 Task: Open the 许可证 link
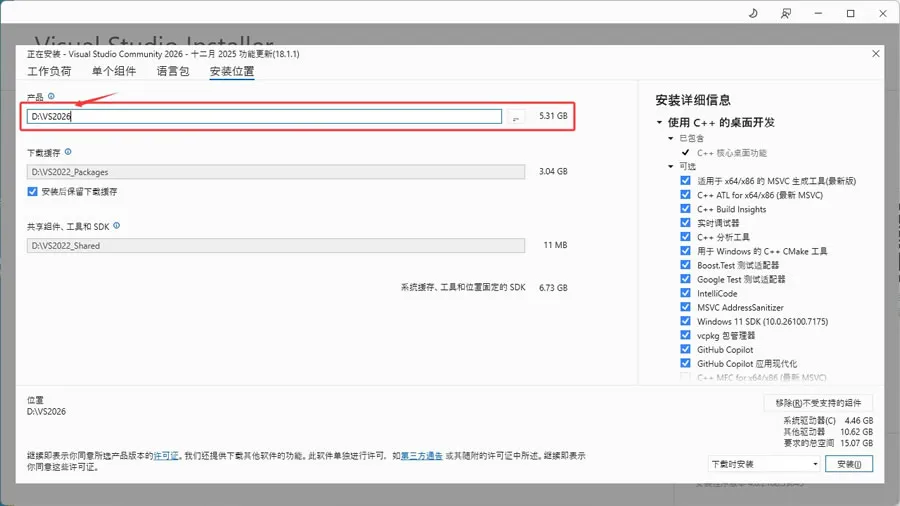coord(166,456)
